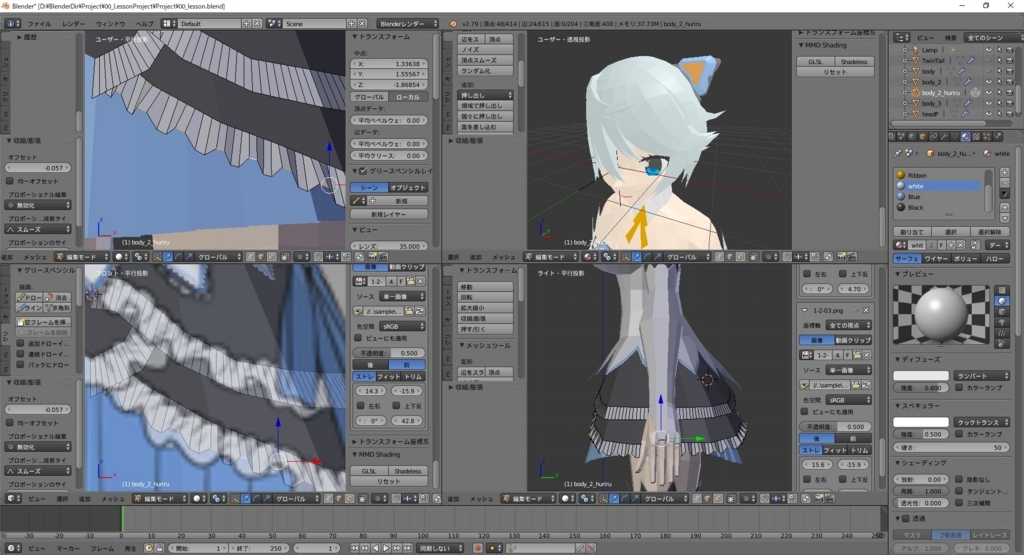Open the Object constraints chain tab icon
The image size is (1024, 555).
[933, 136]
